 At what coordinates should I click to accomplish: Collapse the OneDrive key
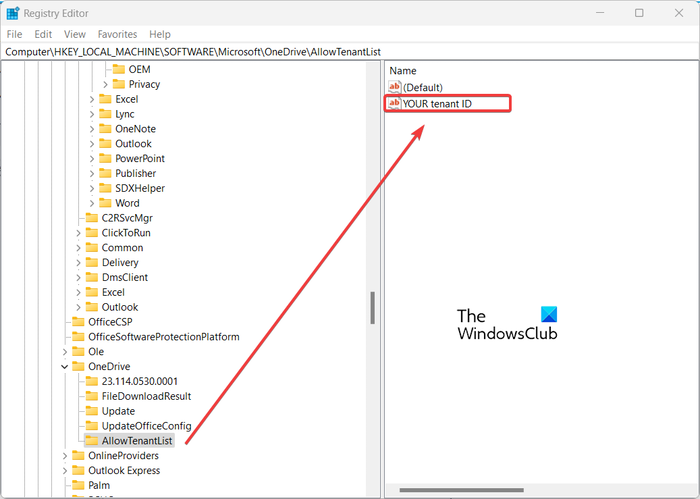(x=65, y=366)
